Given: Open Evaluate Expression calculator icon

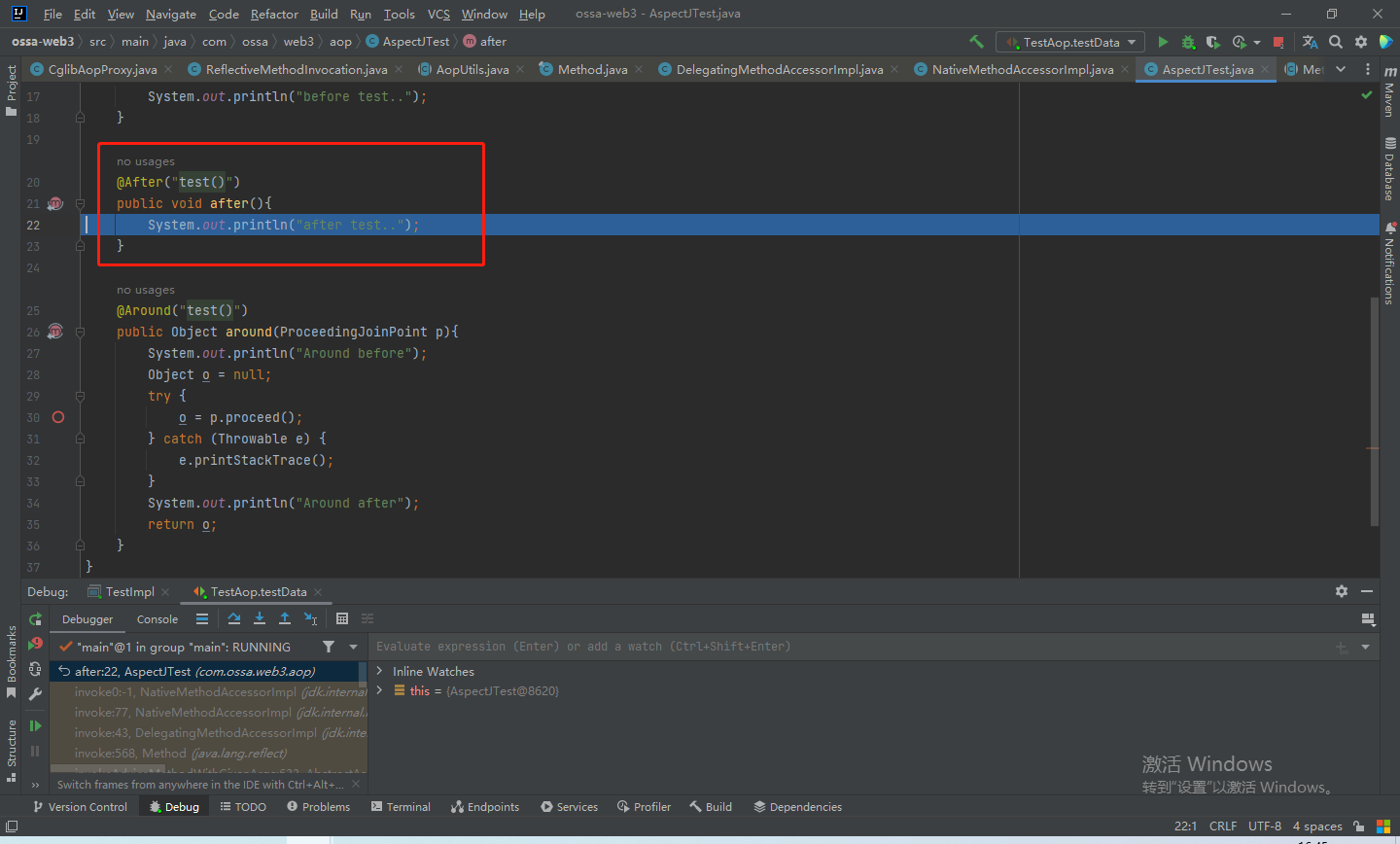Looking at the screenshot, I should pos(342,618).
